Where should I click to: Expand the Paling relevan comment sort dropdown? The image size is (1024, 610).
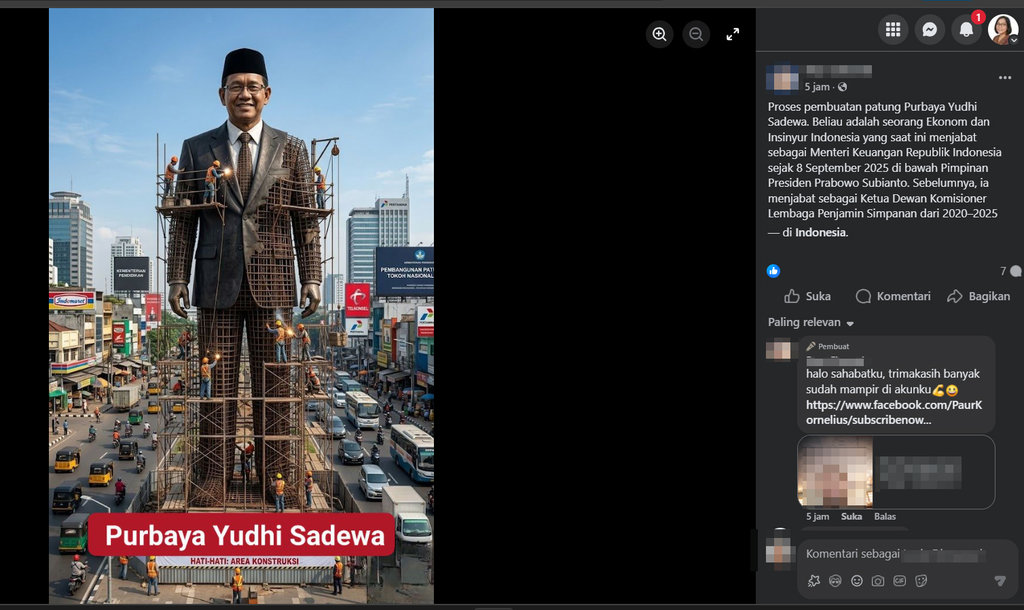click(x=811, y=323)
